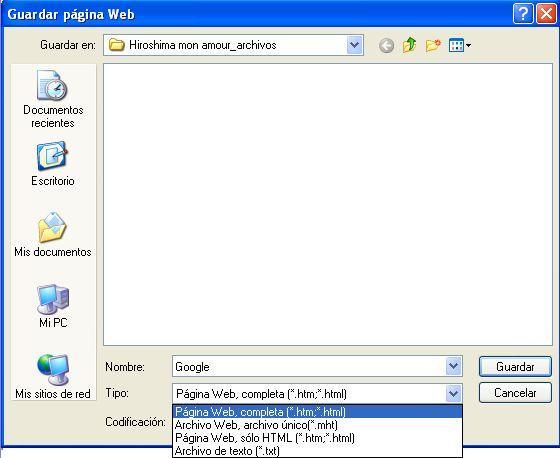Screen dimensions: 560x458
Task: Click into the Nombre field containing Google
Action: (x=309, y=366)
